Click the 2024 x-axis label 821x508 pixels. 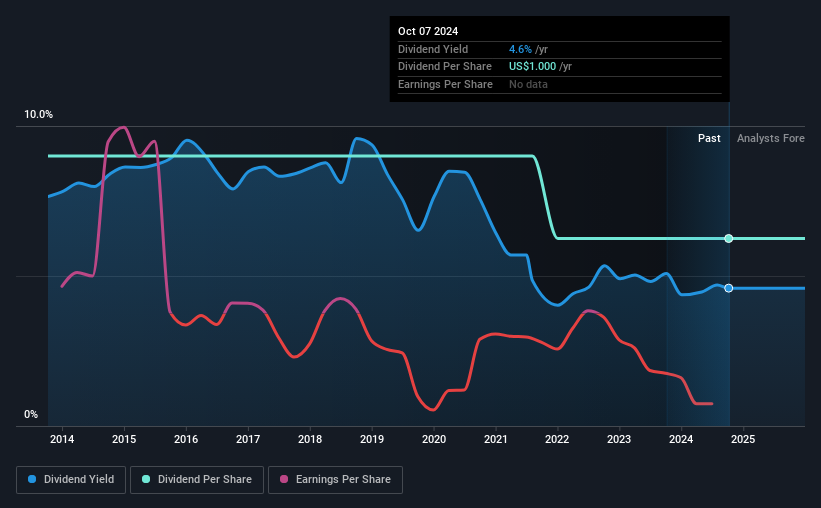click(x=681, y=439)
